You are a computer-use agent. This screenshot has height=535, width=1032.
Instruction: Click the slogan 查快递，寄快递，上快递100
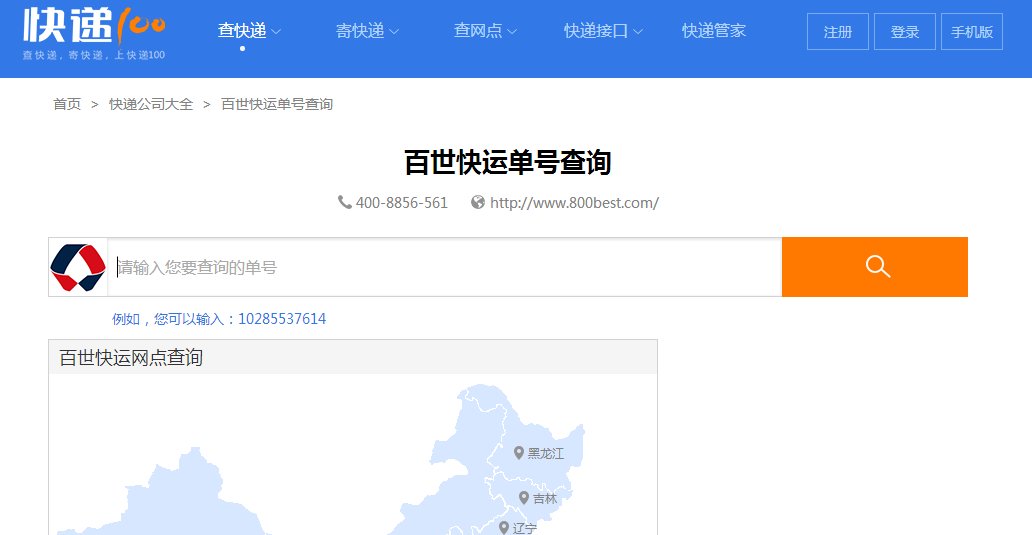(93, 55)
